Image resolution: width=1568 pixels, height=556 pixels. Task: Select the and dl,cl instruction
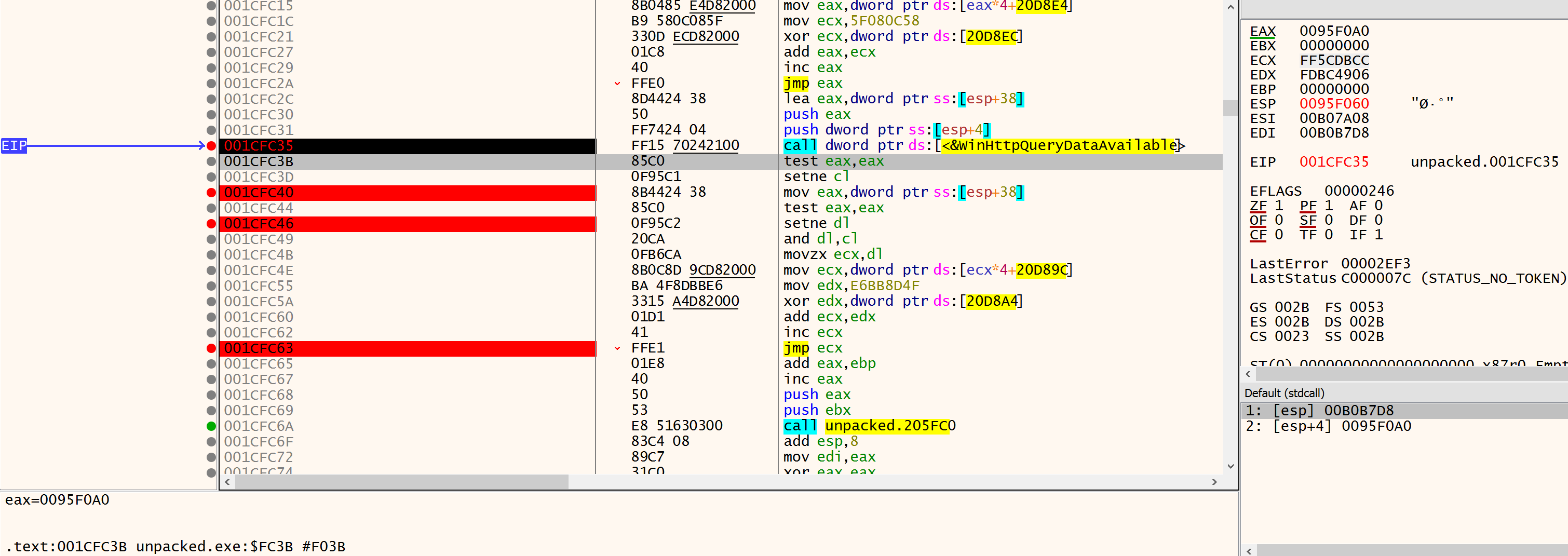tap(820, 239)
